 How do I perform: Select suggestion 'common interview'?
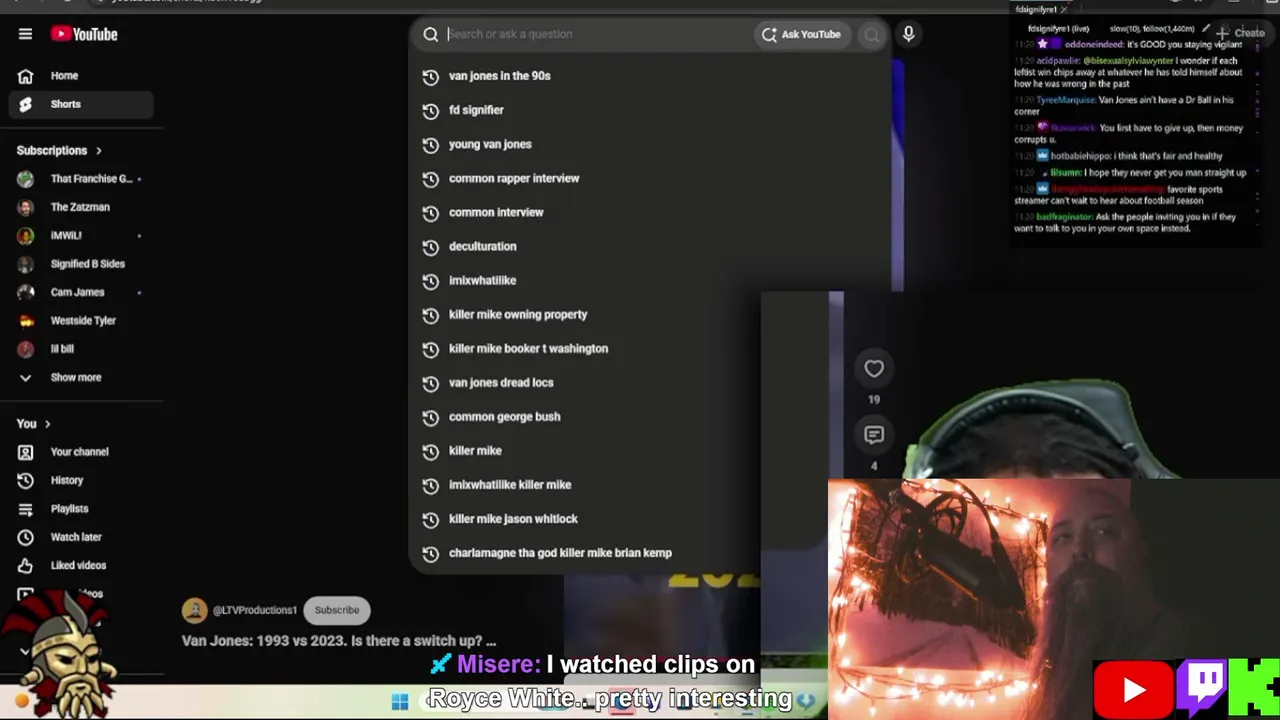pos(650,212)
